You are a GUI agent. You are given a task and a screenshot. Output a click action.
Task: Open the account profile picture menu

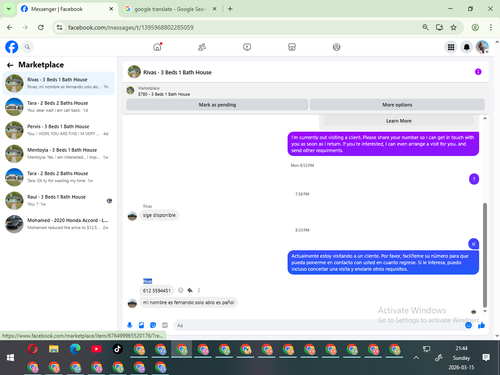482,47
